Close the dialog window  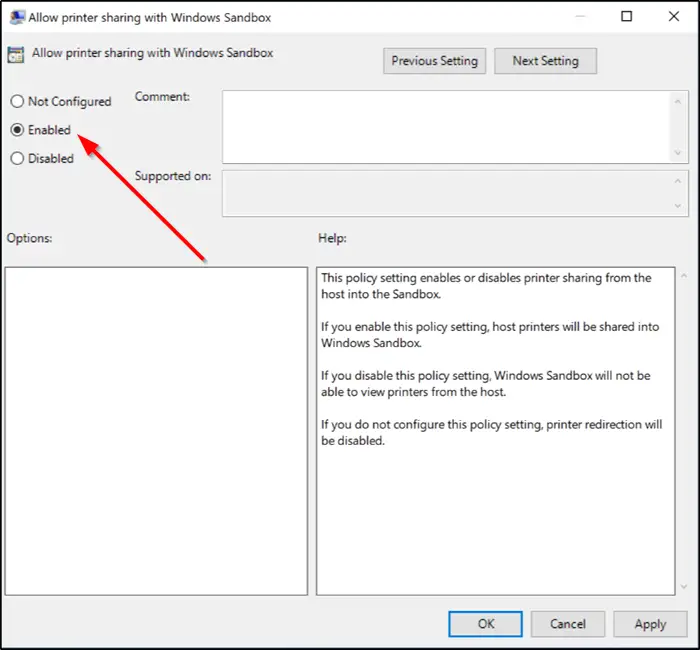pos(674,17)
